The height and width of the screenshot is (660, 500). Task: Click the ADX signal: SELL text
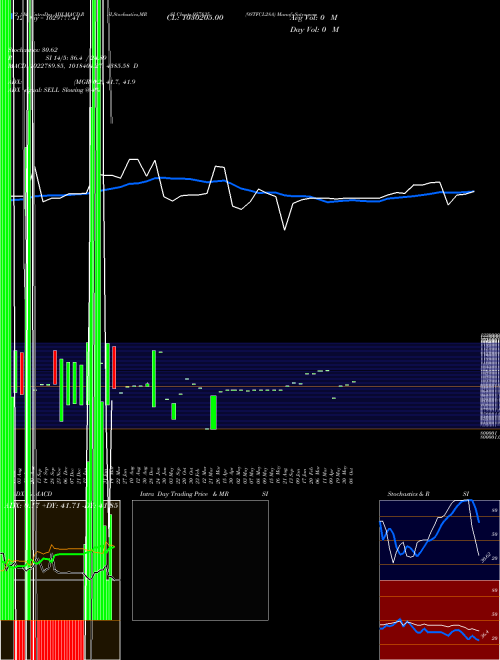55,90
